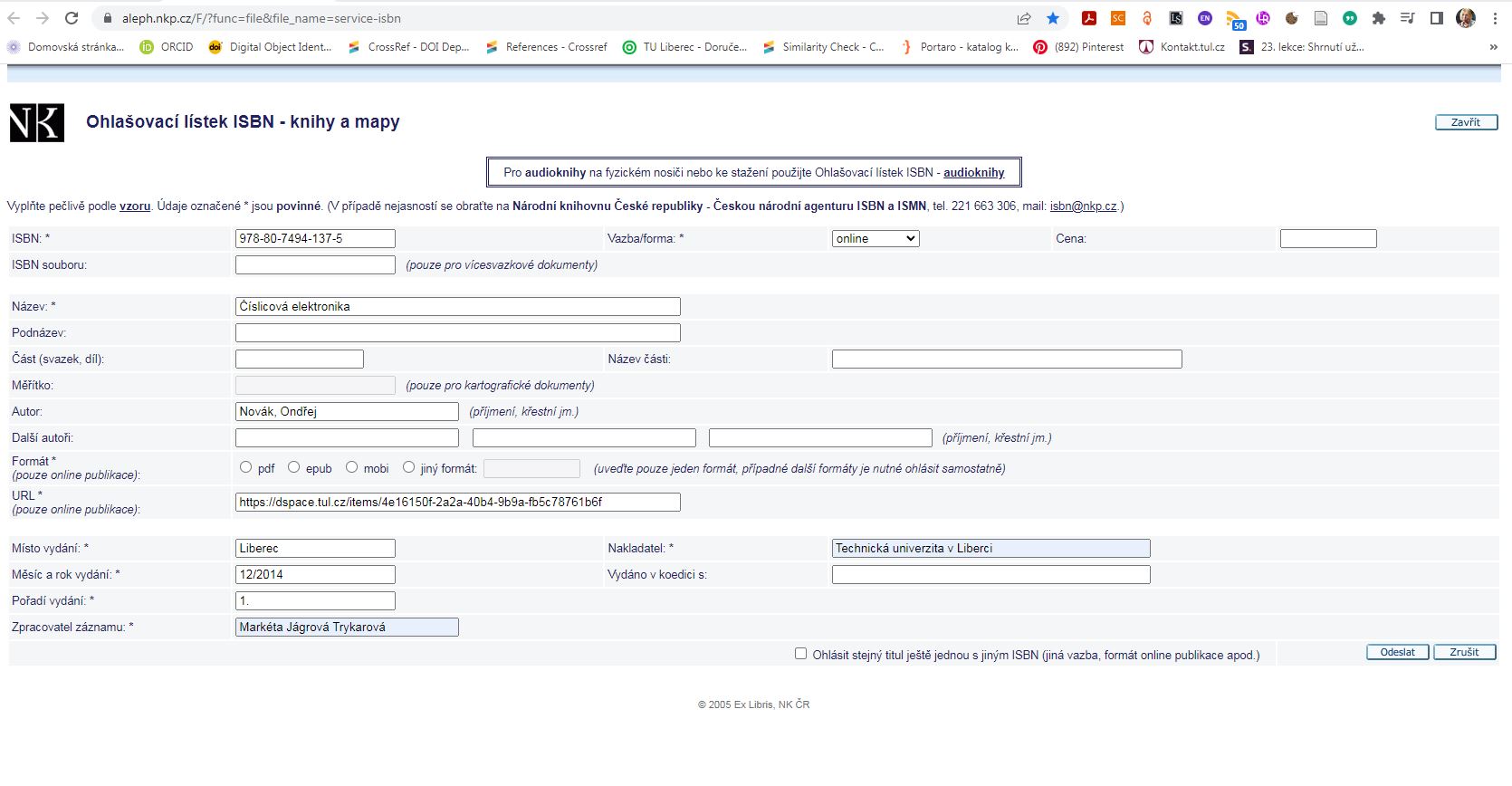Show hidden bookmarks with the chevron
Viewport: 1512px width, 786px height.
click(1493, 47)
